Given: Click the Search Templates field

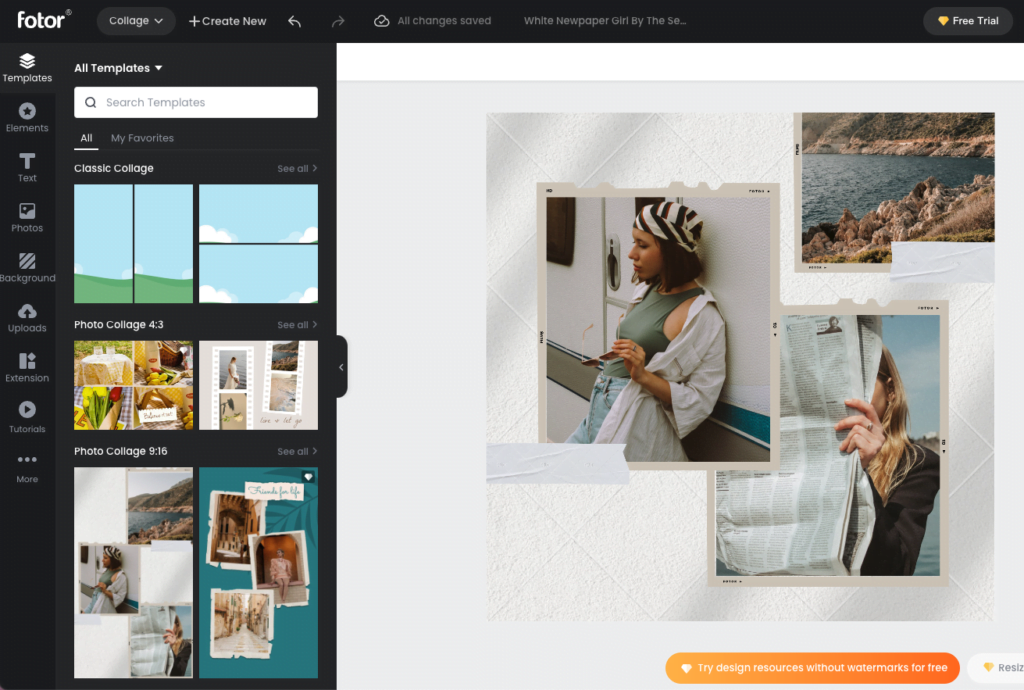Looking at the screenshot, I should pyautogui.click(x=195, y=102).
